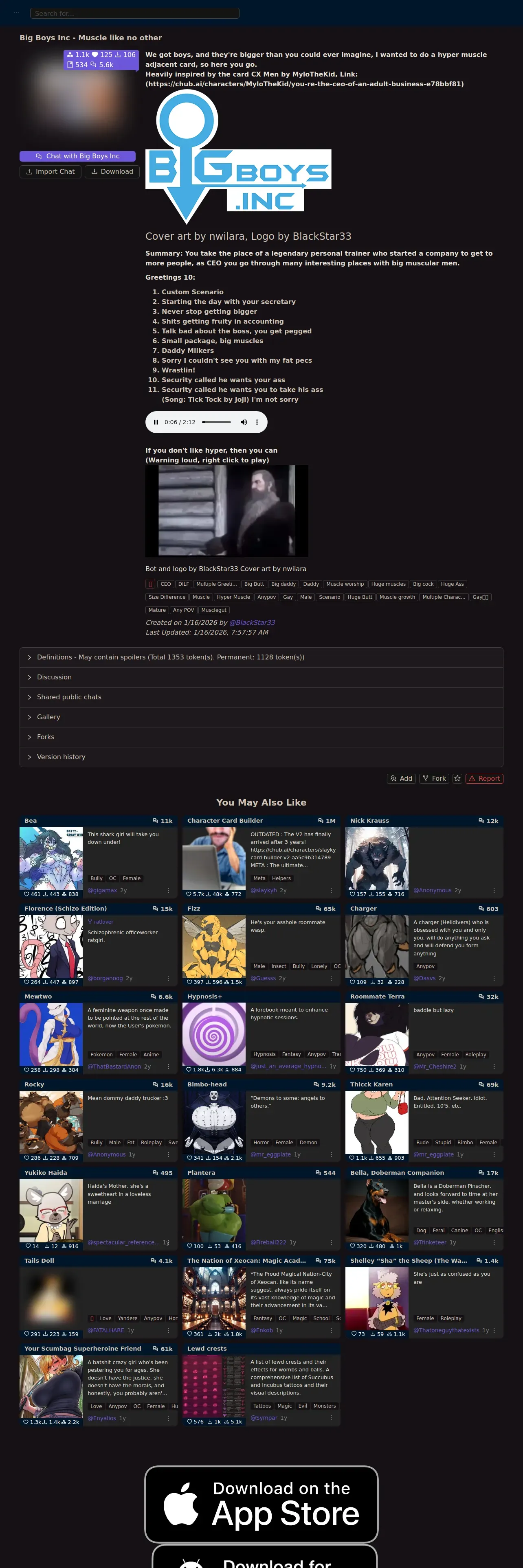Click the star favorite icon

[457, 779]
